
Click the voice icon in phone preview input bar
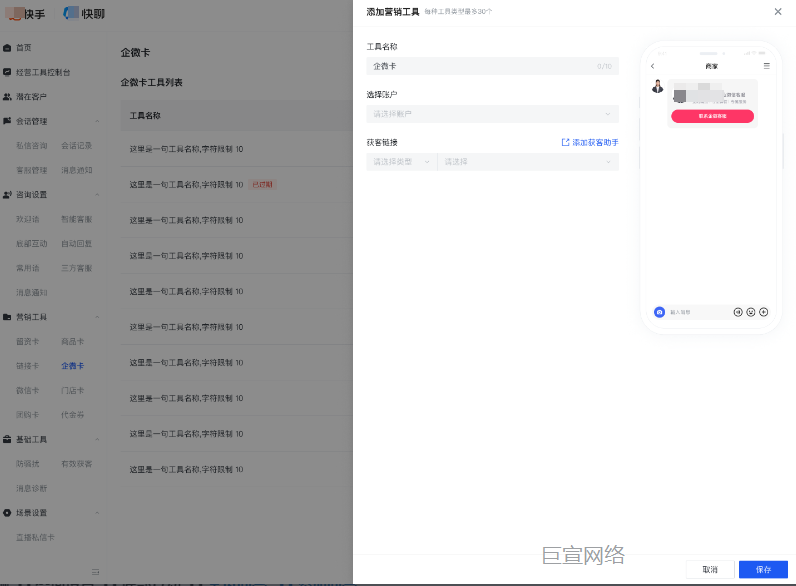(x=738, y=312)
